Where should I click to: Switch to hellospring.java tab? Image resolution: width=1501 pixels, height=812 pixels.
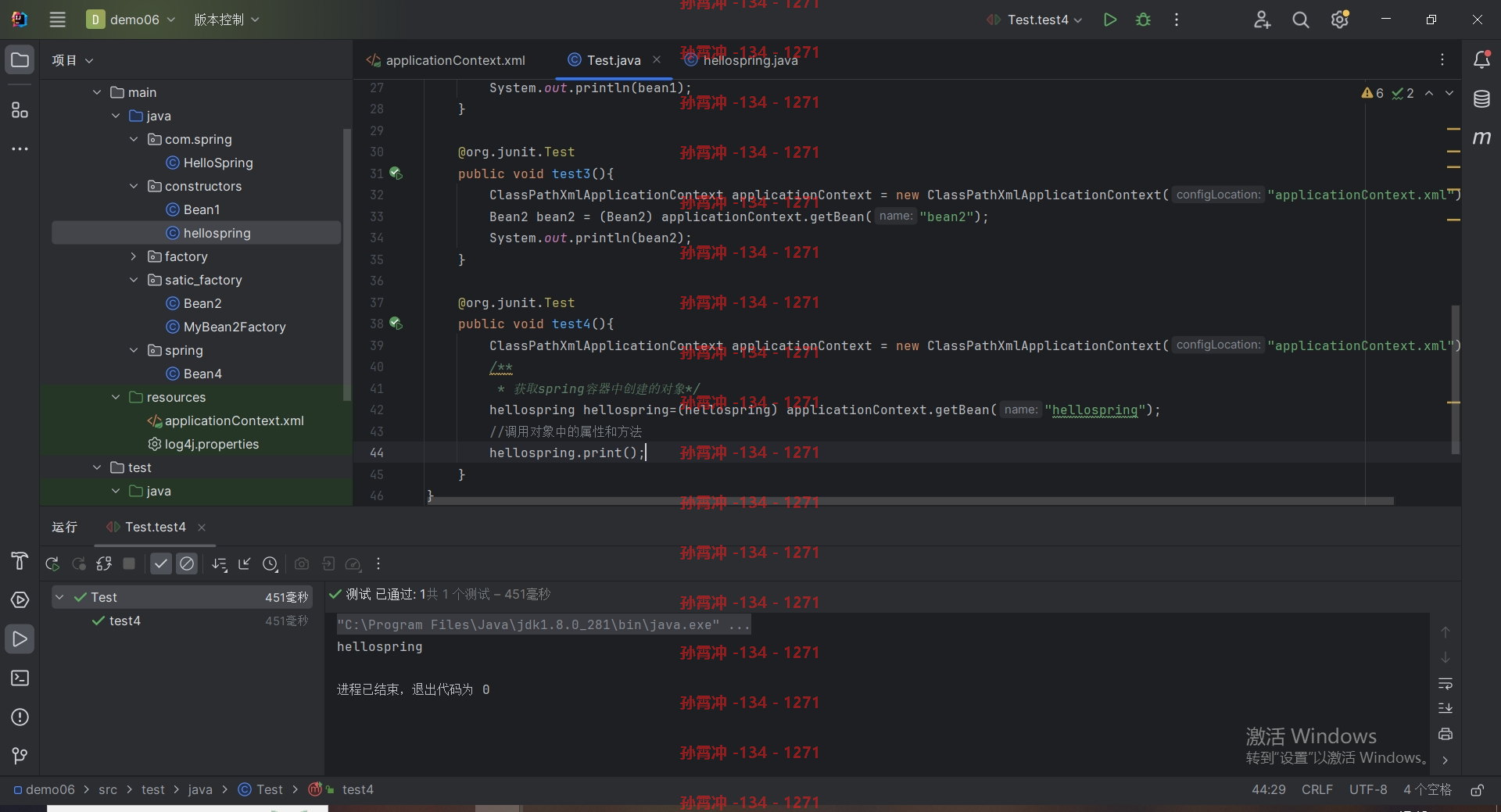tap(741, 60)
